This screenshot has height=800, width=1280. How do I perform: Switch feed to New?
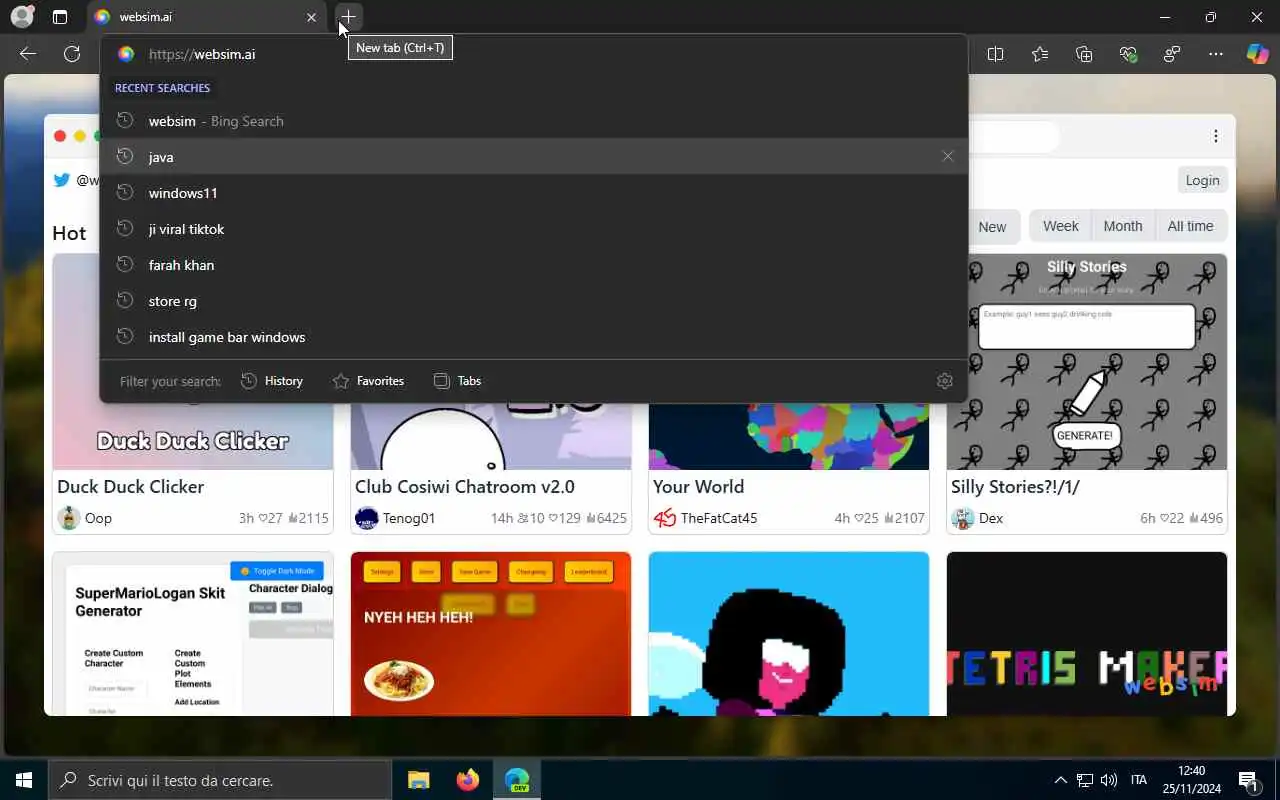[992, 227]
